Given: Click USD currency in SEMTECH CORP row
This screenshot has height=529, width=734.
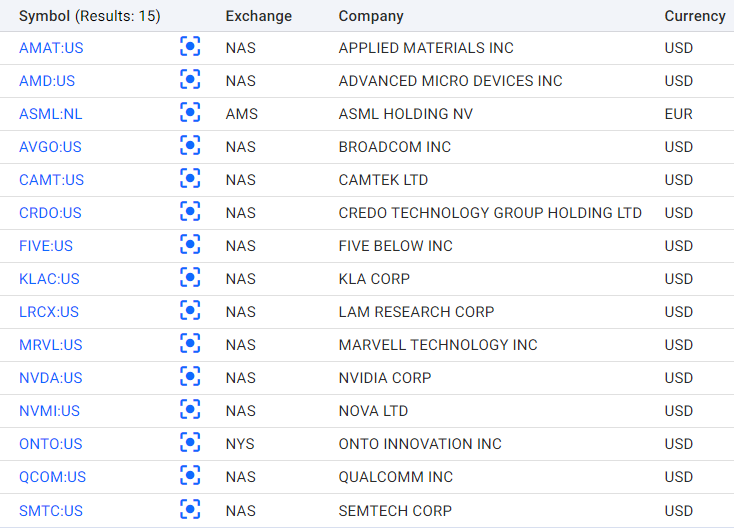Looking at the screenshot, I should coord(679,511).
